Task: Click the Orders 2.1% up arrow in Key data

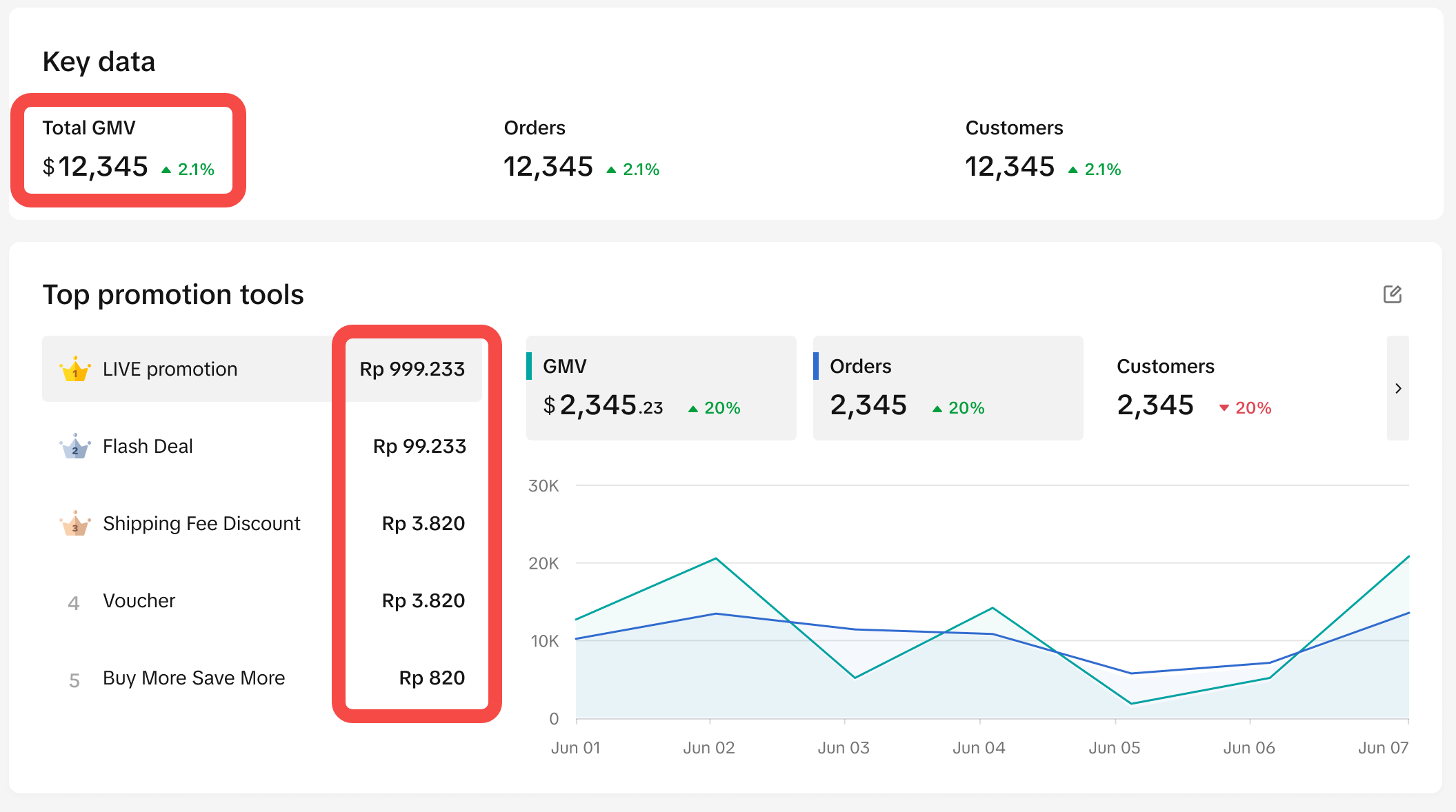Action: click(611, 170)
